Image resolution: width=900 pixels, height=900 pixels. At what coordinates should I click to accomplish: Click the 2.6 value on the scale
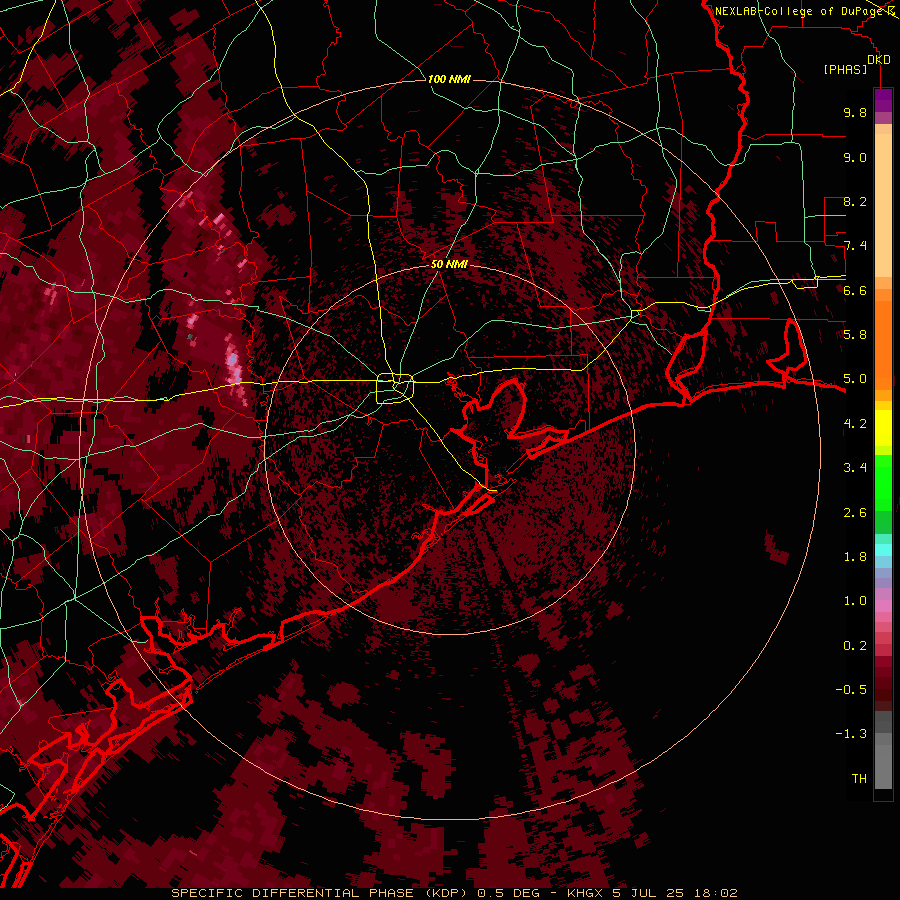[x=855, y=513]
